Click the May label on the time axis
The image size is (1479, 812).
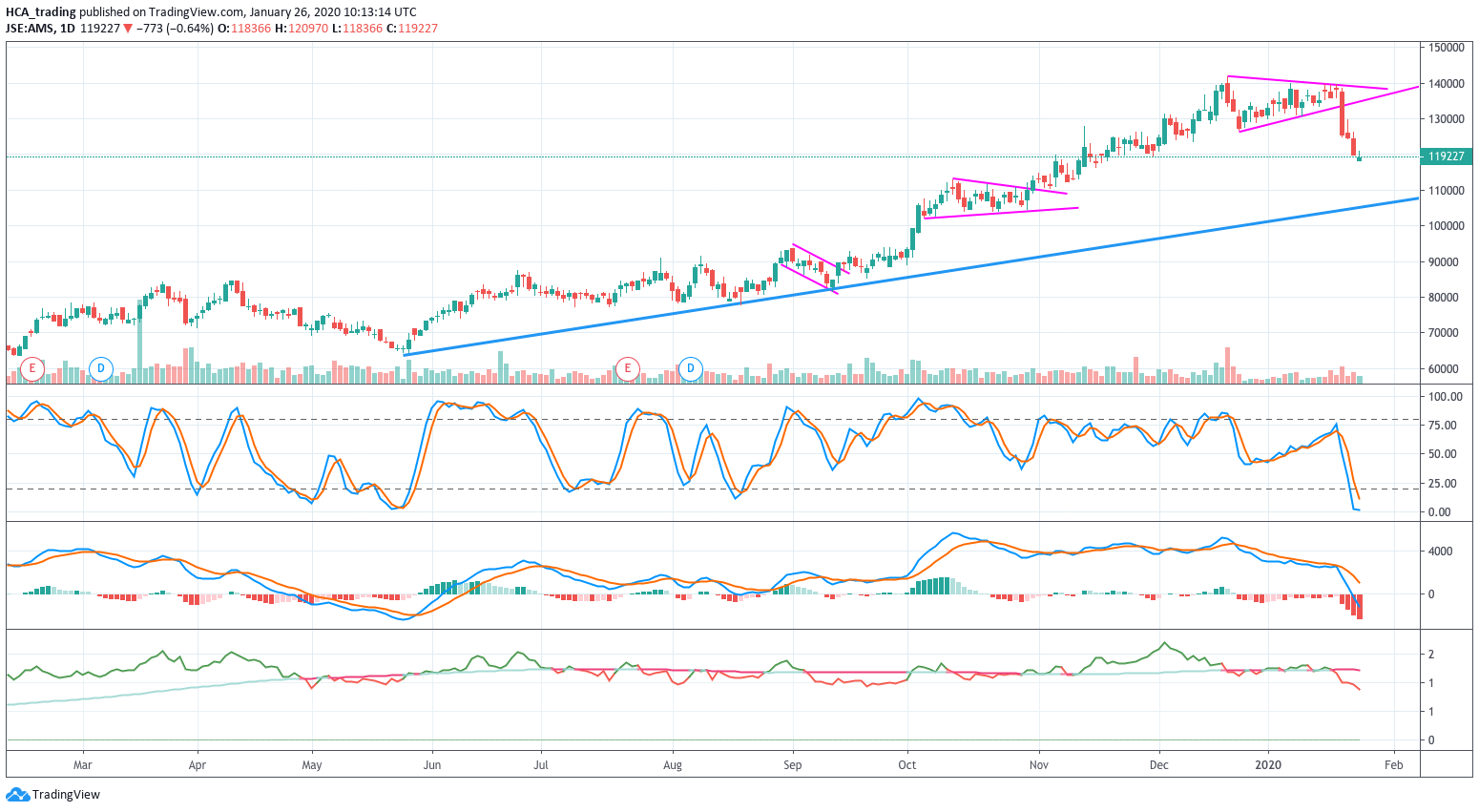click(312, 765)
